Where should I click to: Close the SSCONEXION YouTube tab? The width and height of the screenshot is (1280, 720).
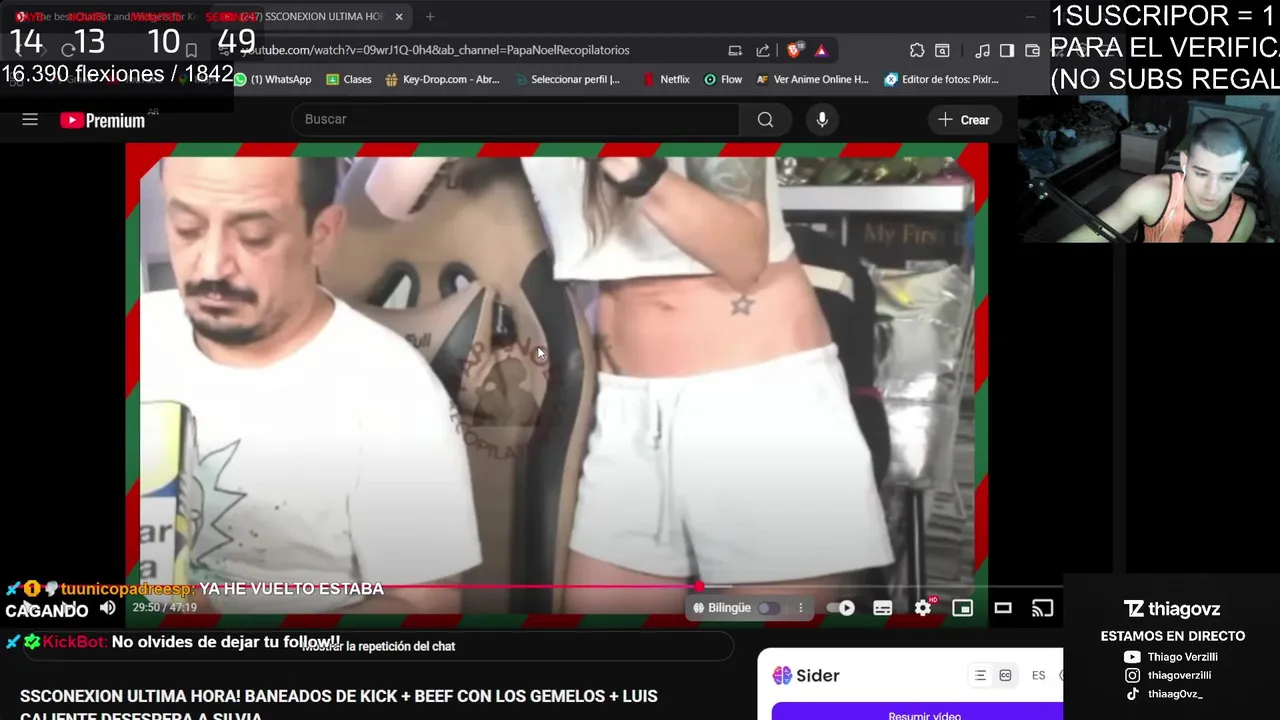click(x=399, y=17)
